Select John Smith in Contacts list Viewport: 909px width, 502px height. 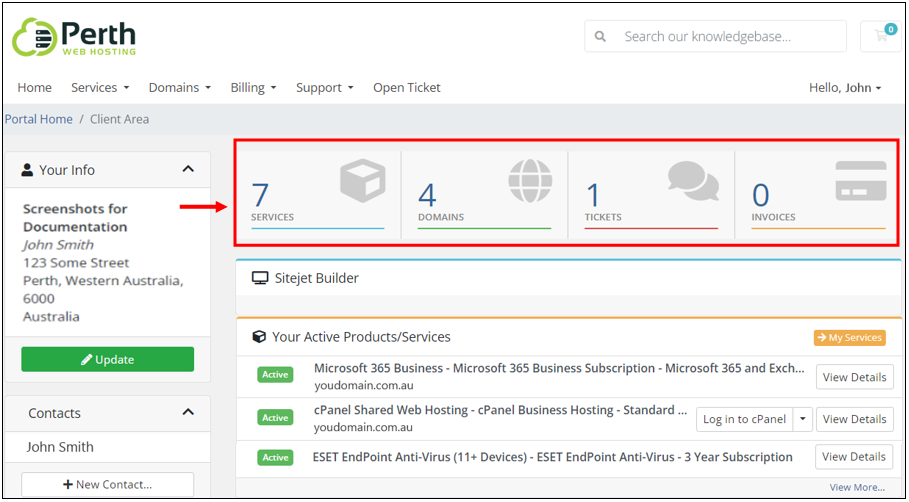[60, 447]
